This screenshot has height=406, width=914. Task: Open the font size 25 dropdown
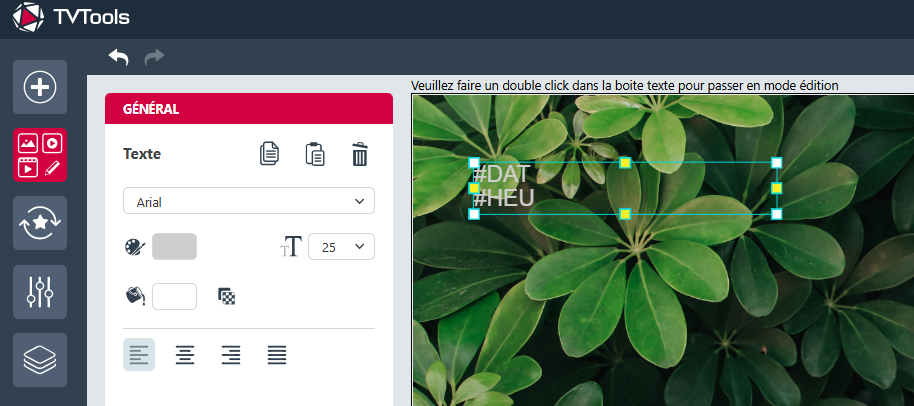pyautogui.click(x=341, y=246)
